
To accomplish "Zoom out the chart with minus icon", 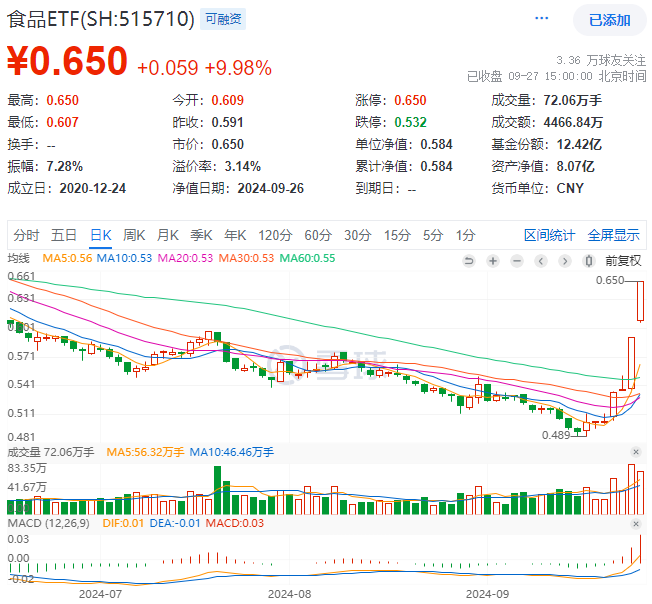I will coord(516,260).
